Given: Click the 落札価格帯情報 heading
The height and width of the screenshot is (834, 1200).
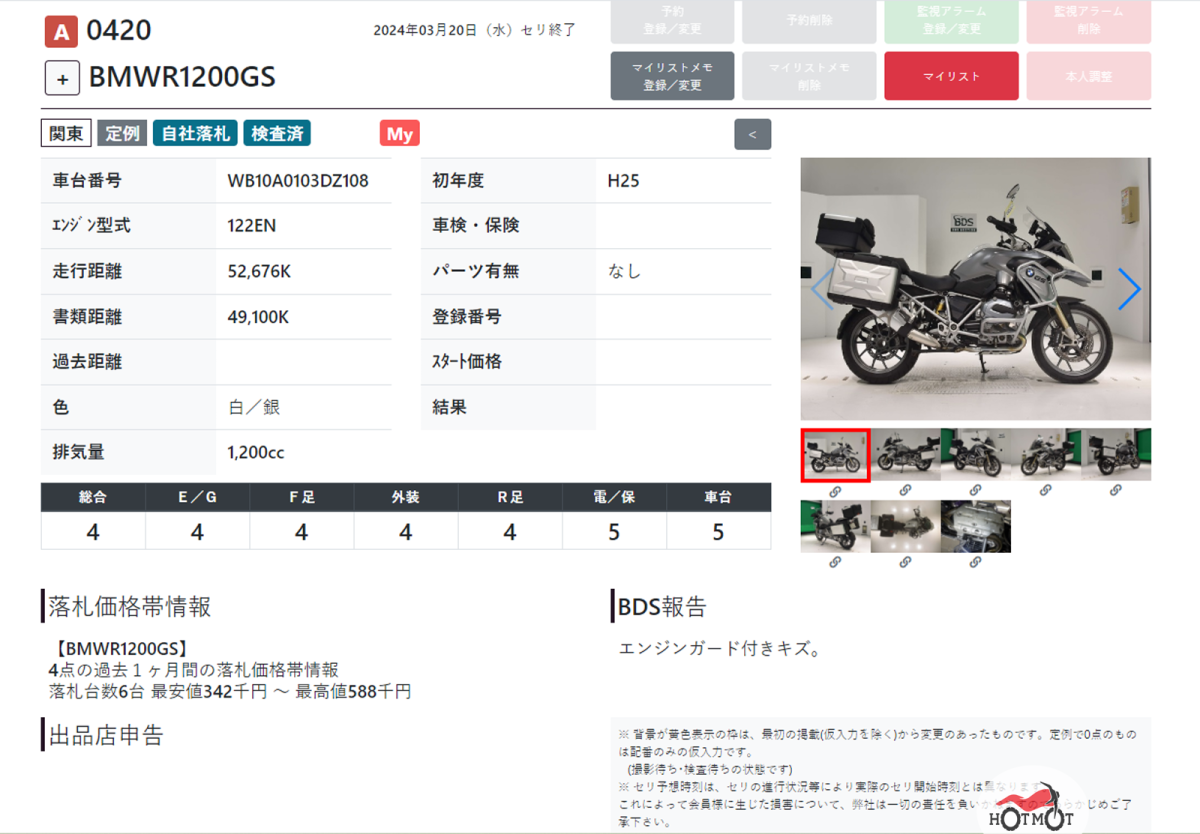Looking at the screenshot, I should (130, 606).
